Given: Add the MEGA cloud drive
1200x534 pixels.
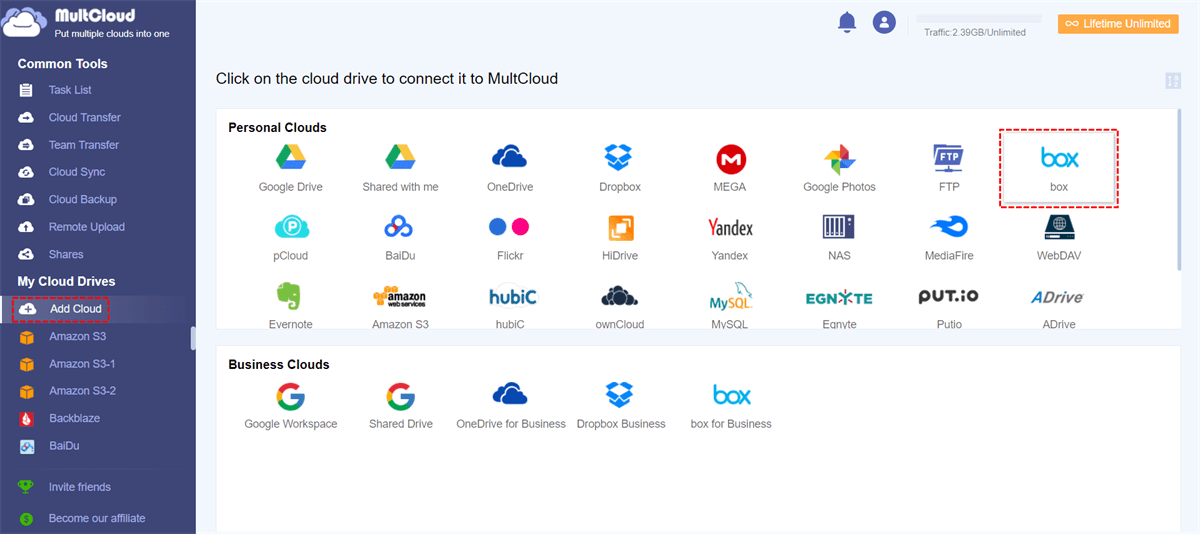Looking at the screenshot, I should pos(731,158).
